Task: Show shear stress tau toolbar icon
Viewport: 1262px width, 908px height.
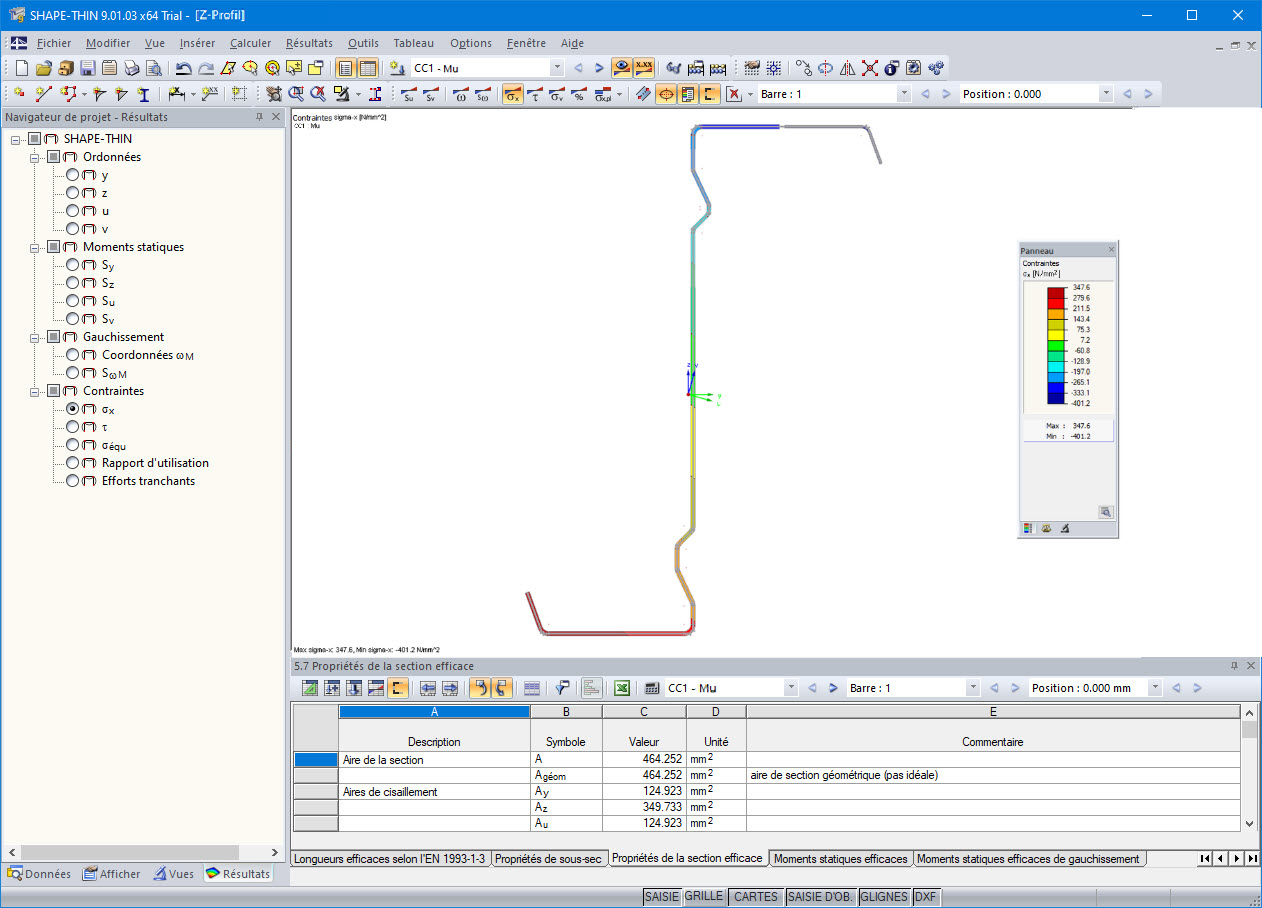Action: click(x=535, y=94)
